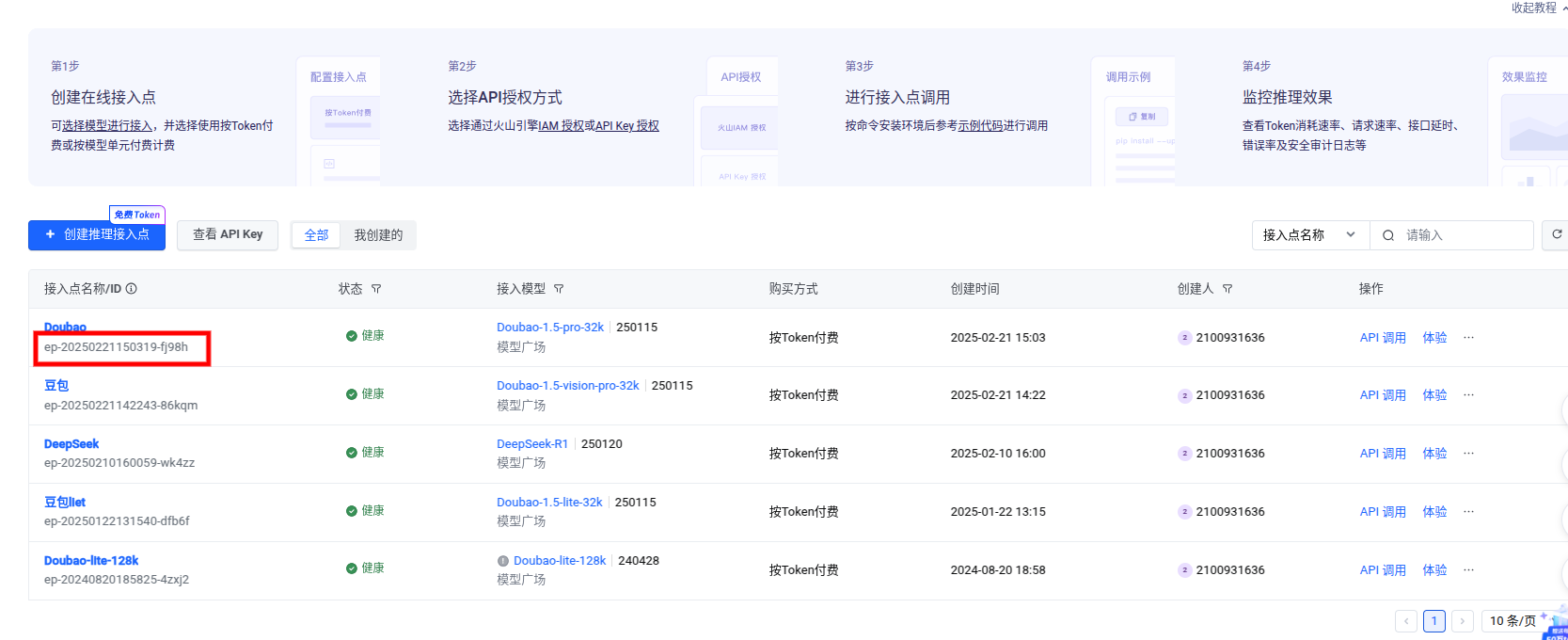1568x640 pixels.
Task: Click the 请输入 search input field
Action: (1463, 235)
